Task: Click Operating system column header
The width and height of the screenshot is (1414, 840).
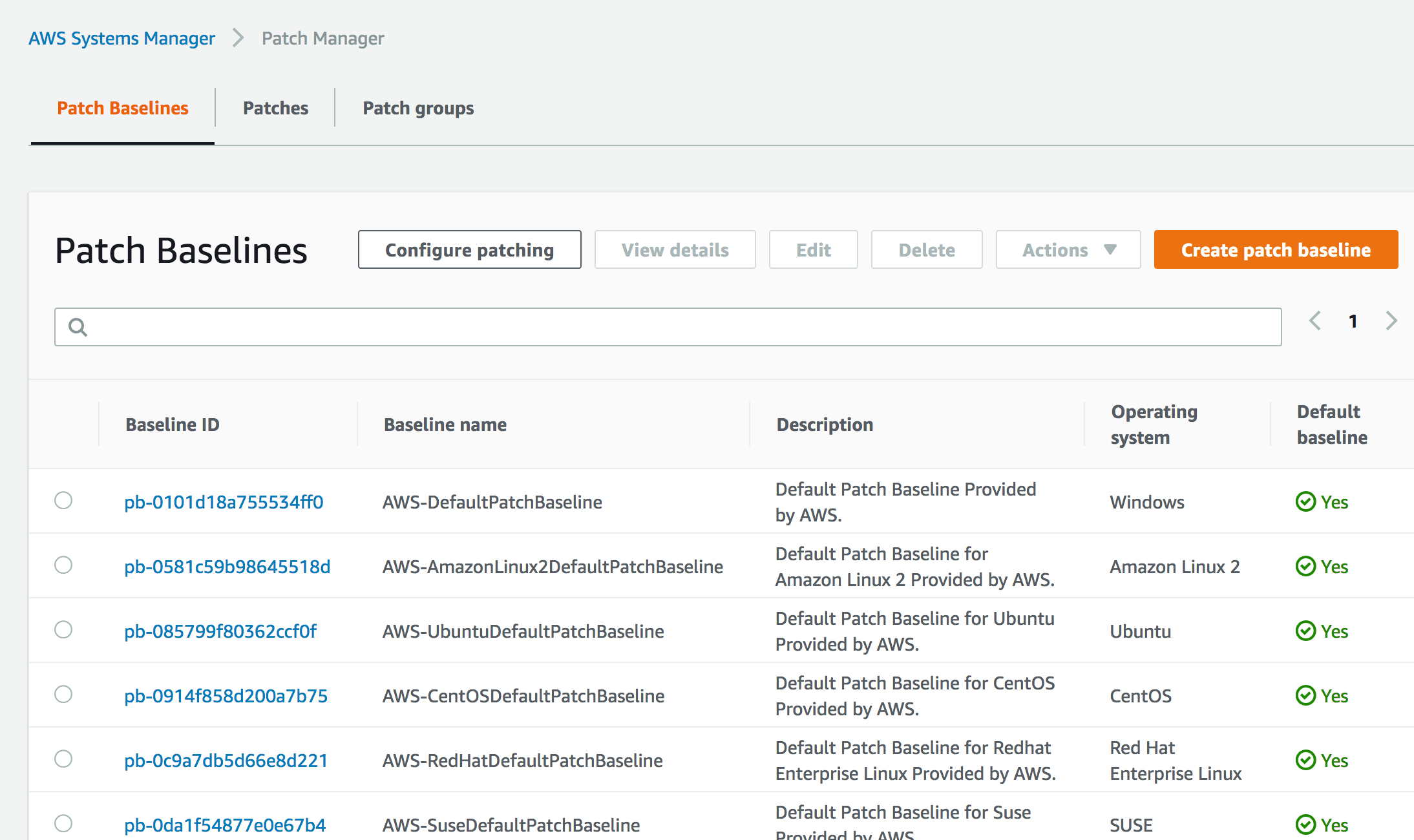Action: point(1154,425)
